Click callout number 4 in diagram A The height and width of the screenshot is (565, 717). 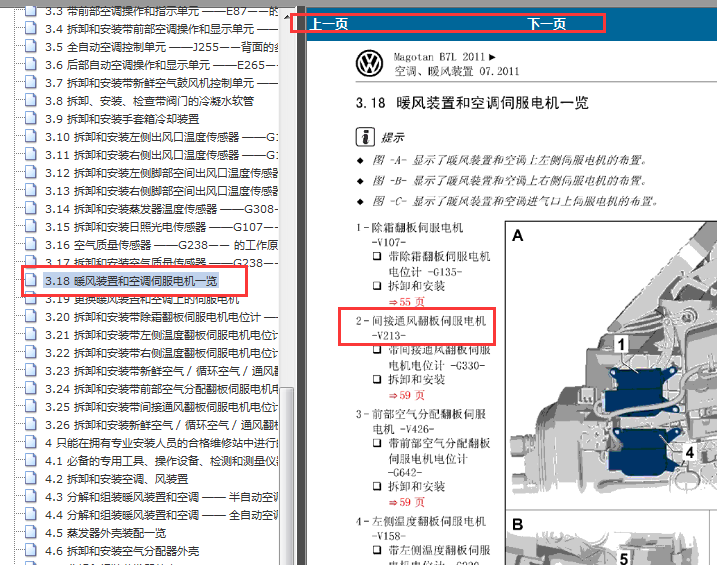[690, 453]
